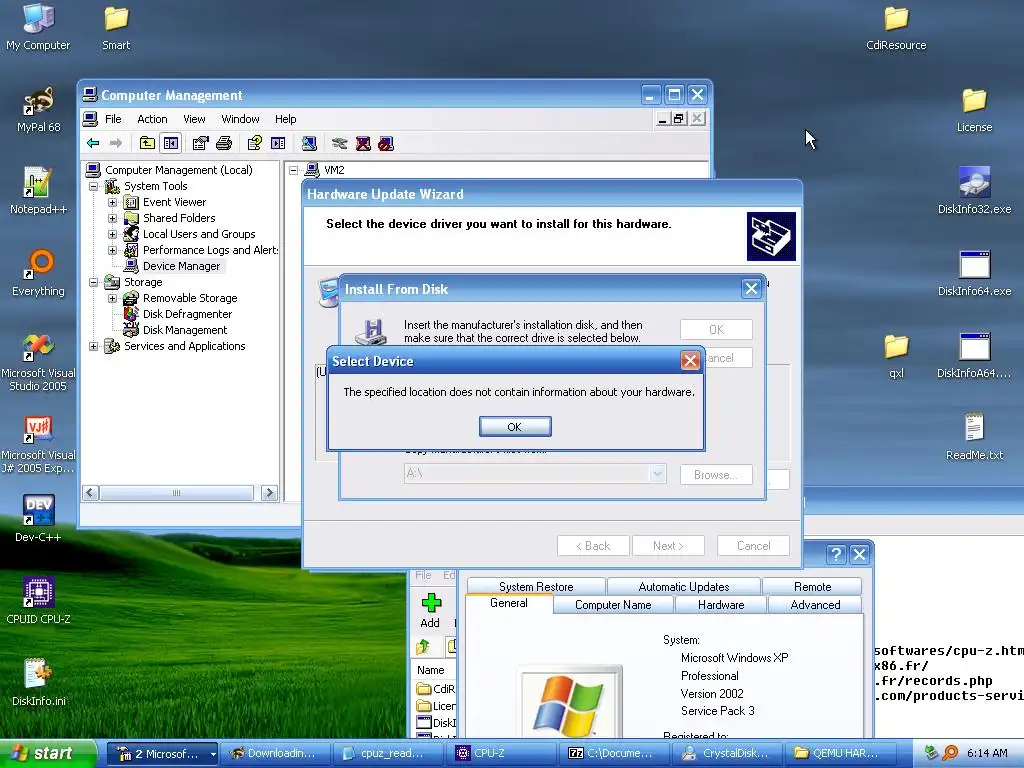The width and height of the screenshot is (1024, 768).
Task: Expand Services and Applications node
Action: click(93, 346)
